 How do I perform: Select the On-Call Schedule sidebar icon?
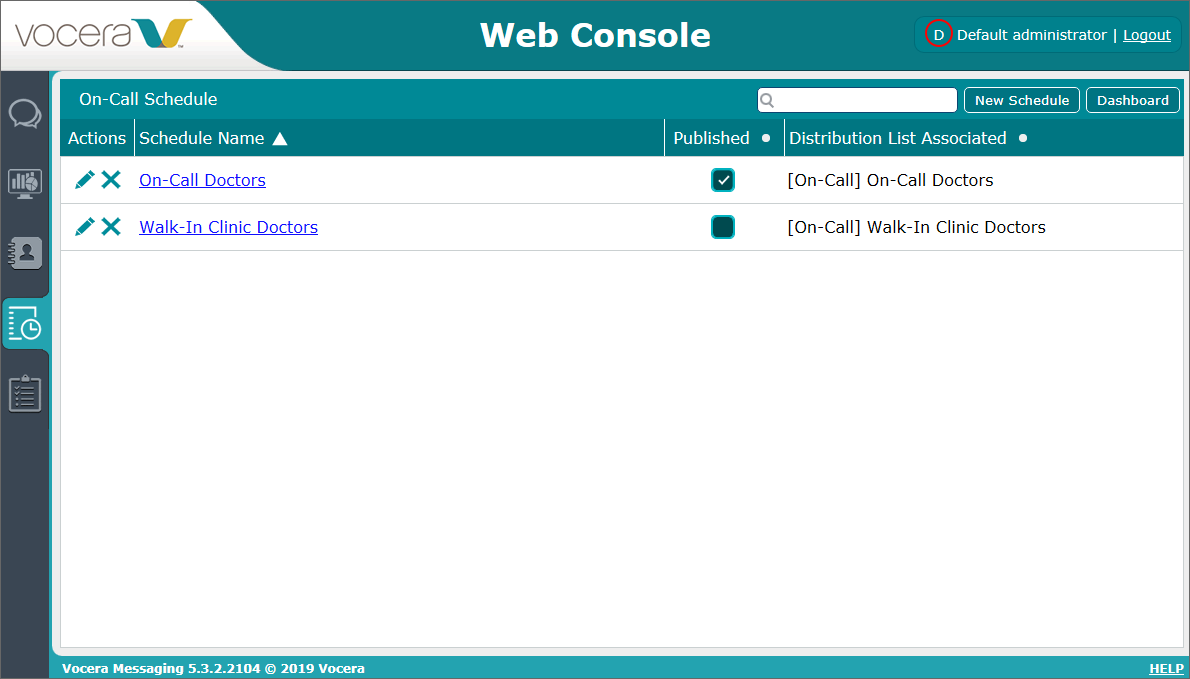click(x=25, y=323)
